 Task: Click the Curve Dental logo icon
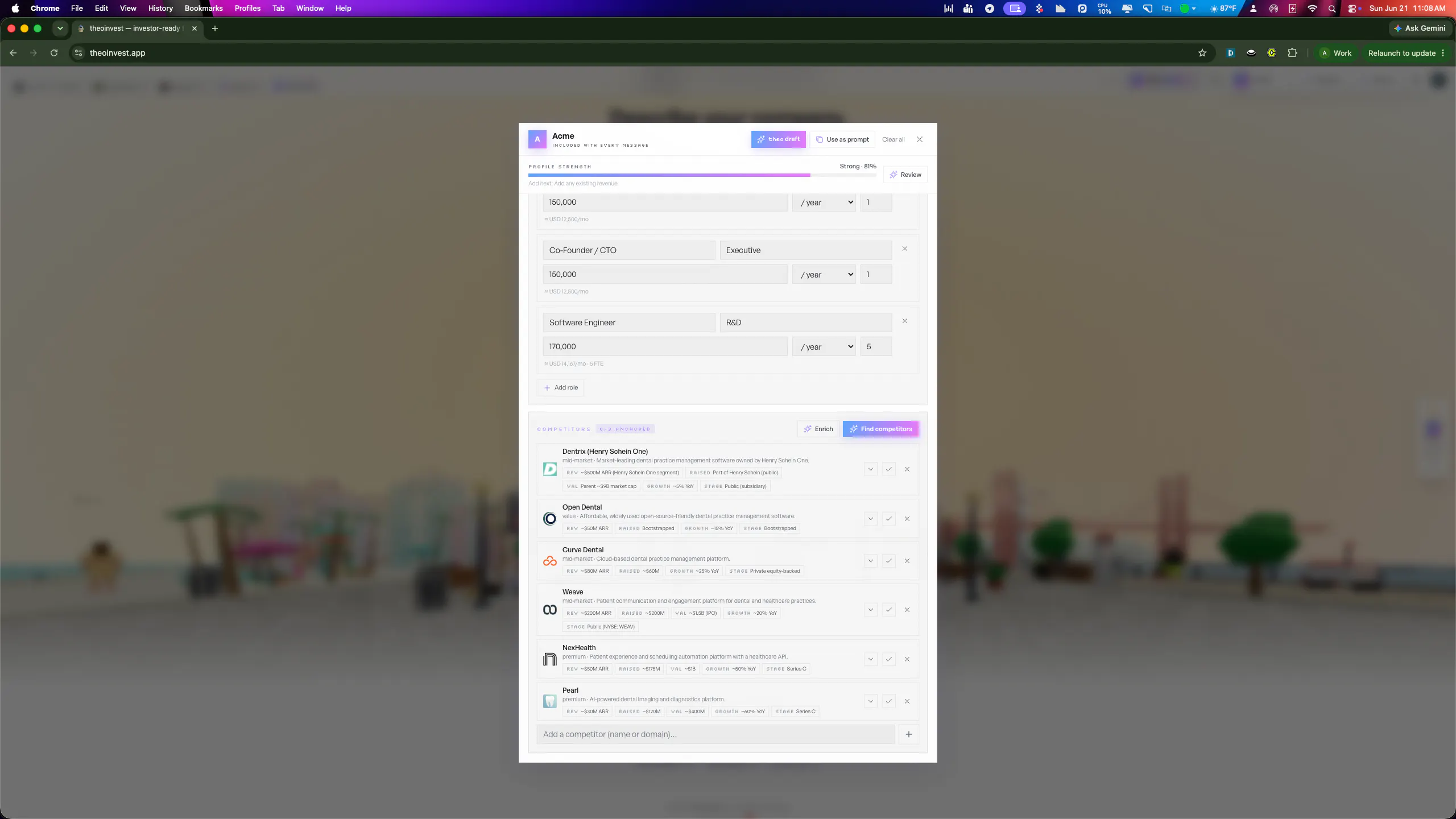pos(550,561)
